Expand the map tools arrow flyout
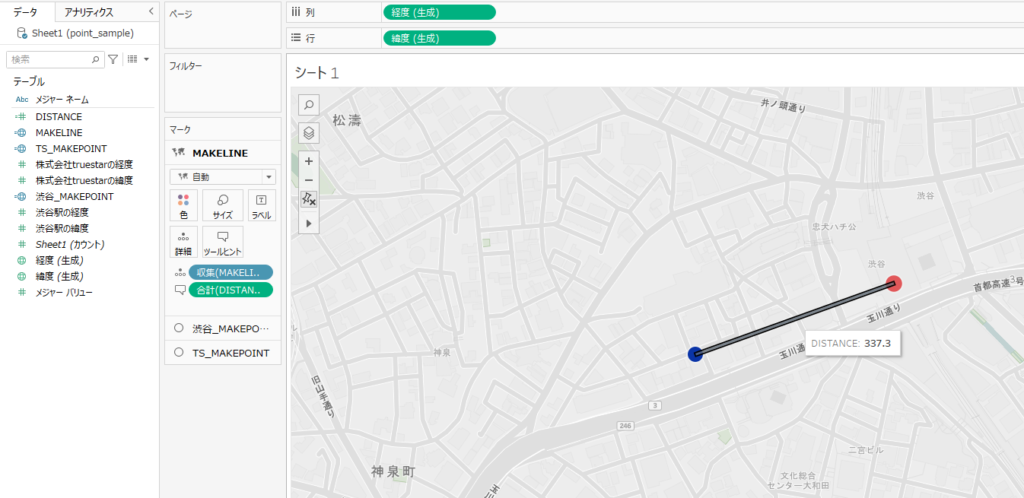Image resolution: width=1024 pixels, height=498 pixels. click(309, 223)
